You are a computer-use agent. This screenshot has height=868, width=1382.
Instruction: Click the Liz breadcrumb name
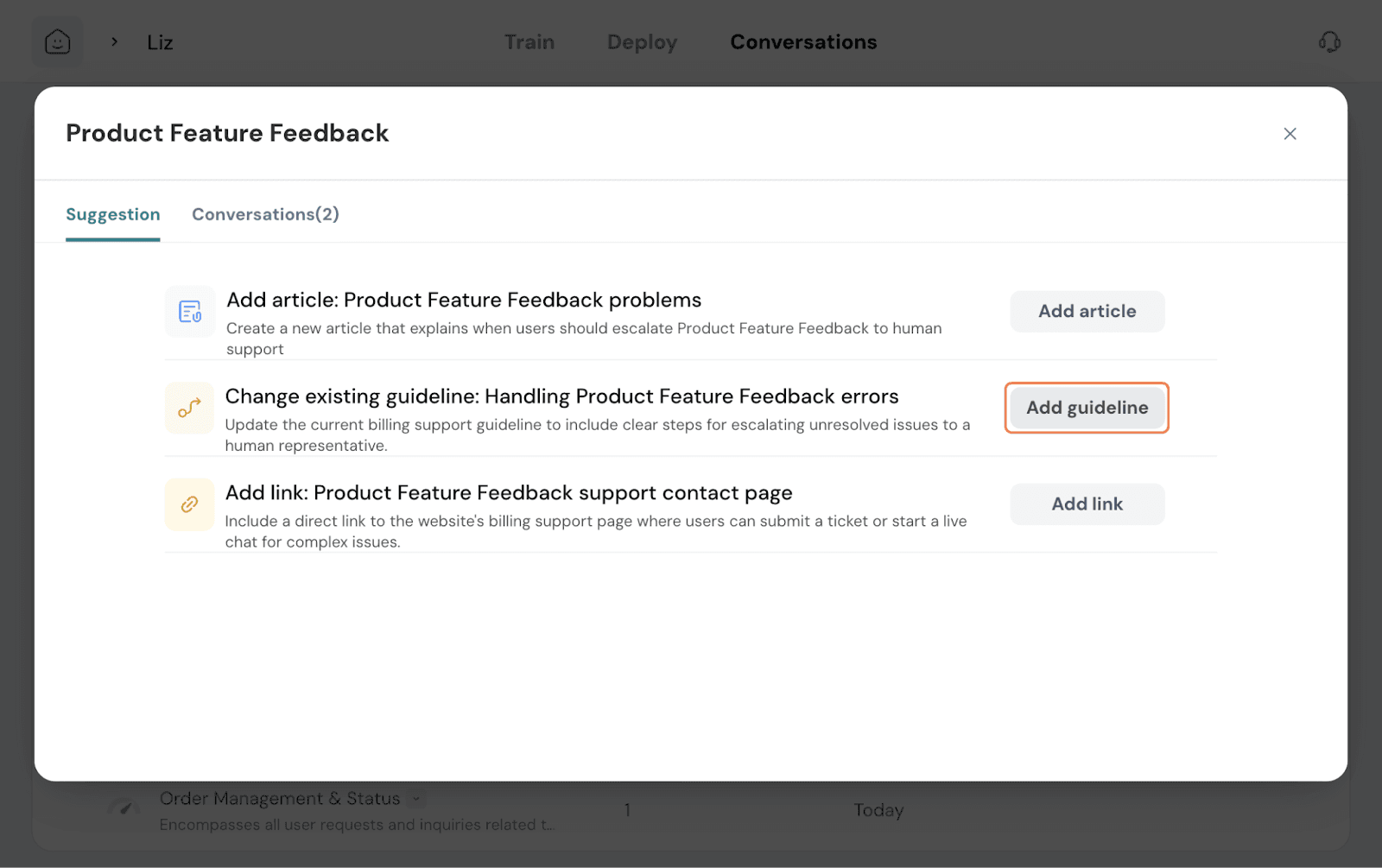click(x=160, y=42)
